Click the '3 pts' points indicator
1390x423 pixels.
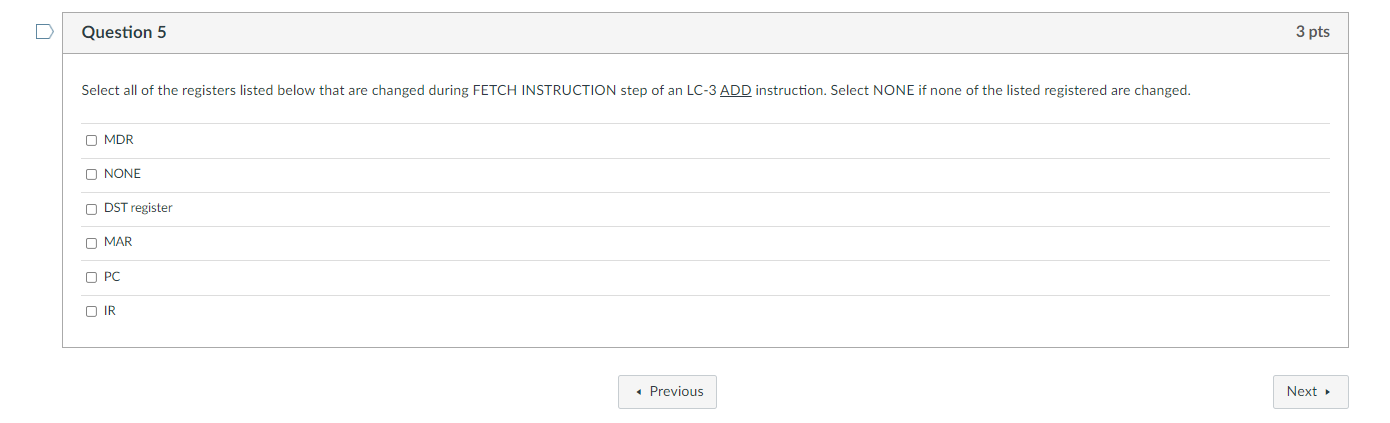[1312, 32]
